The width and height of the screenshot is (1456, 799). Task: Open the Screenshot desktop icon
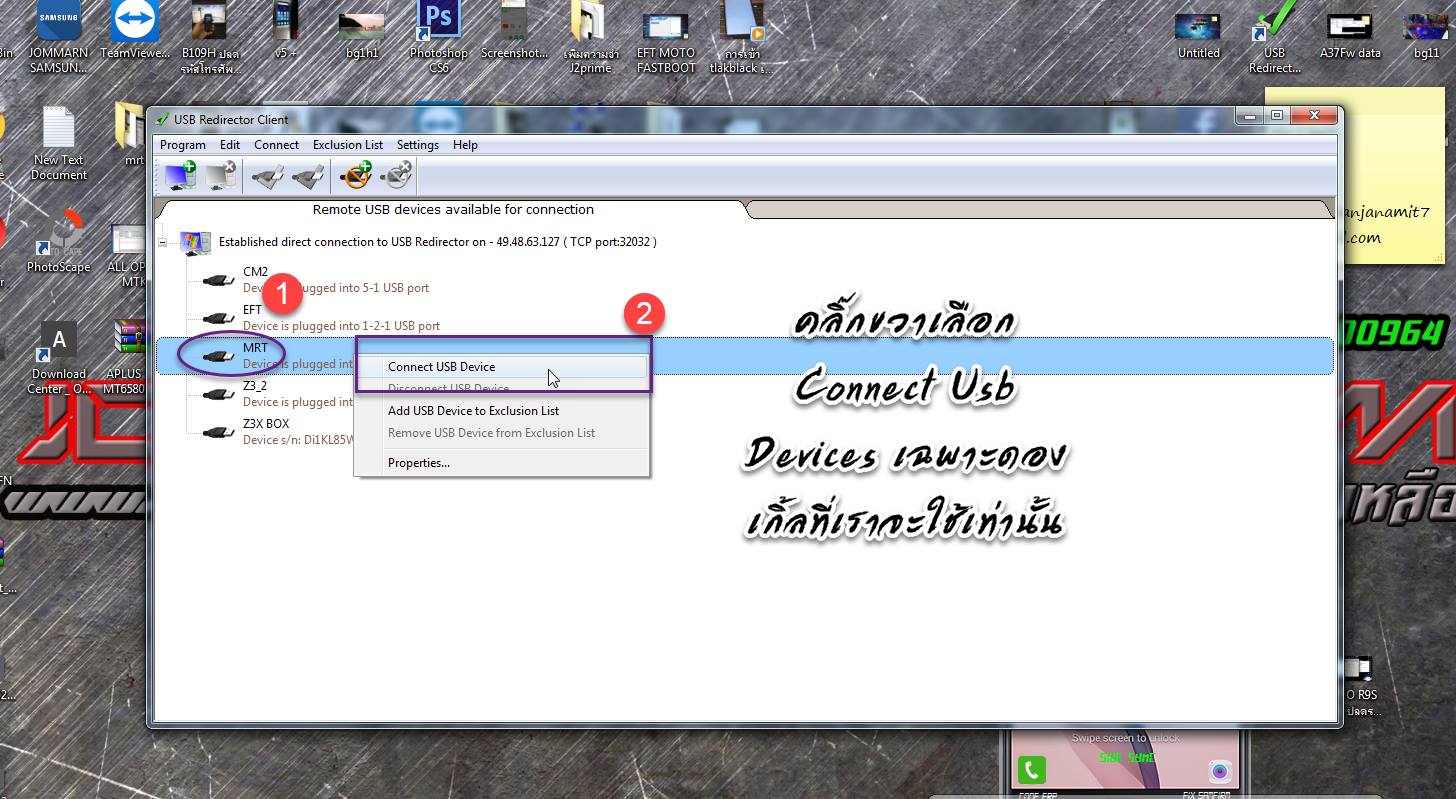coord(514,31)
